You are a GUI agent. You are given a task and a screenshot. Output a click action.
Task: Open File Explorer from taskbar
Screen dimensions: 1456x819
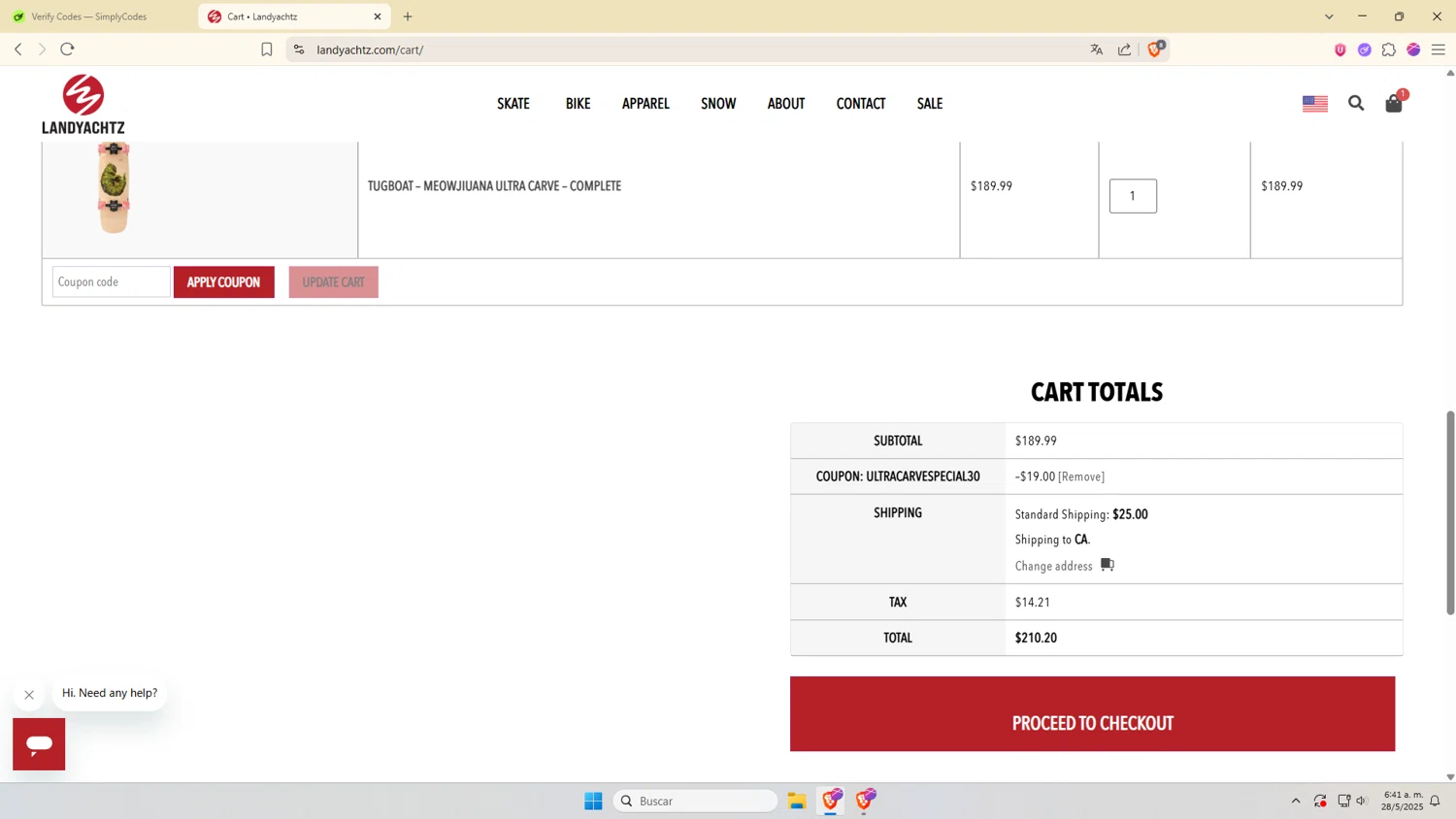click(x=797, y=801)
